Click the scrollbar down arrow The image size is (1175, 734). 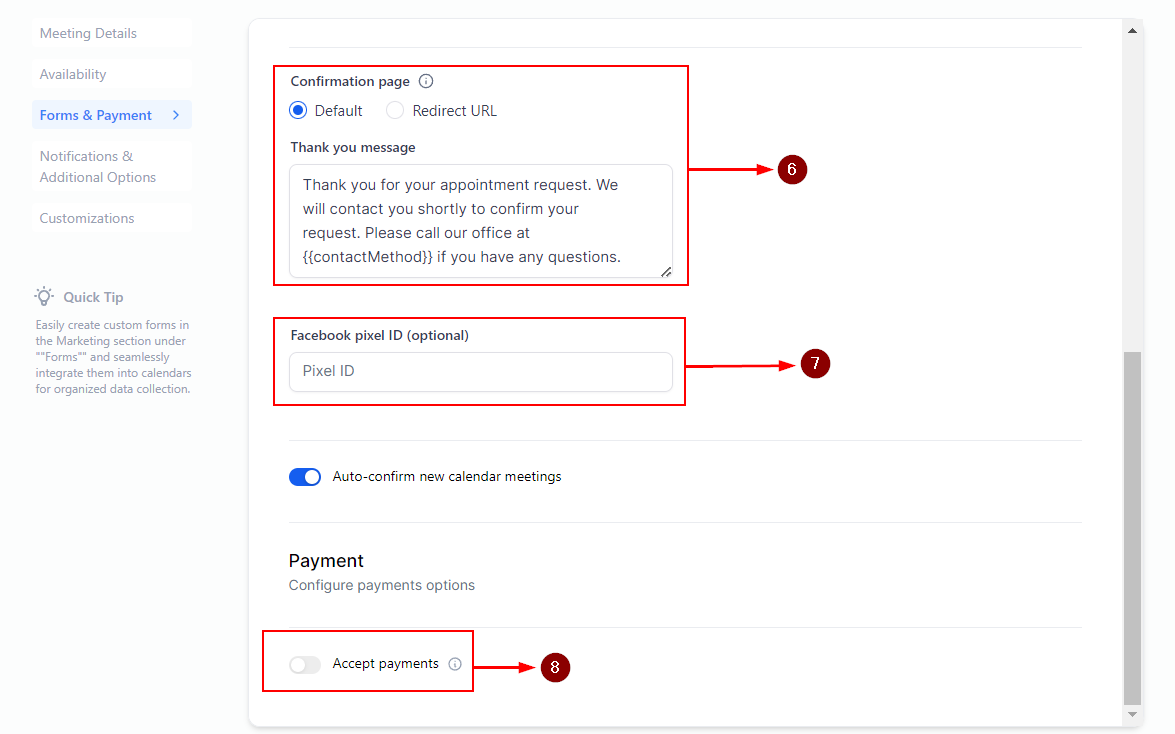[x=1132, y=715]
